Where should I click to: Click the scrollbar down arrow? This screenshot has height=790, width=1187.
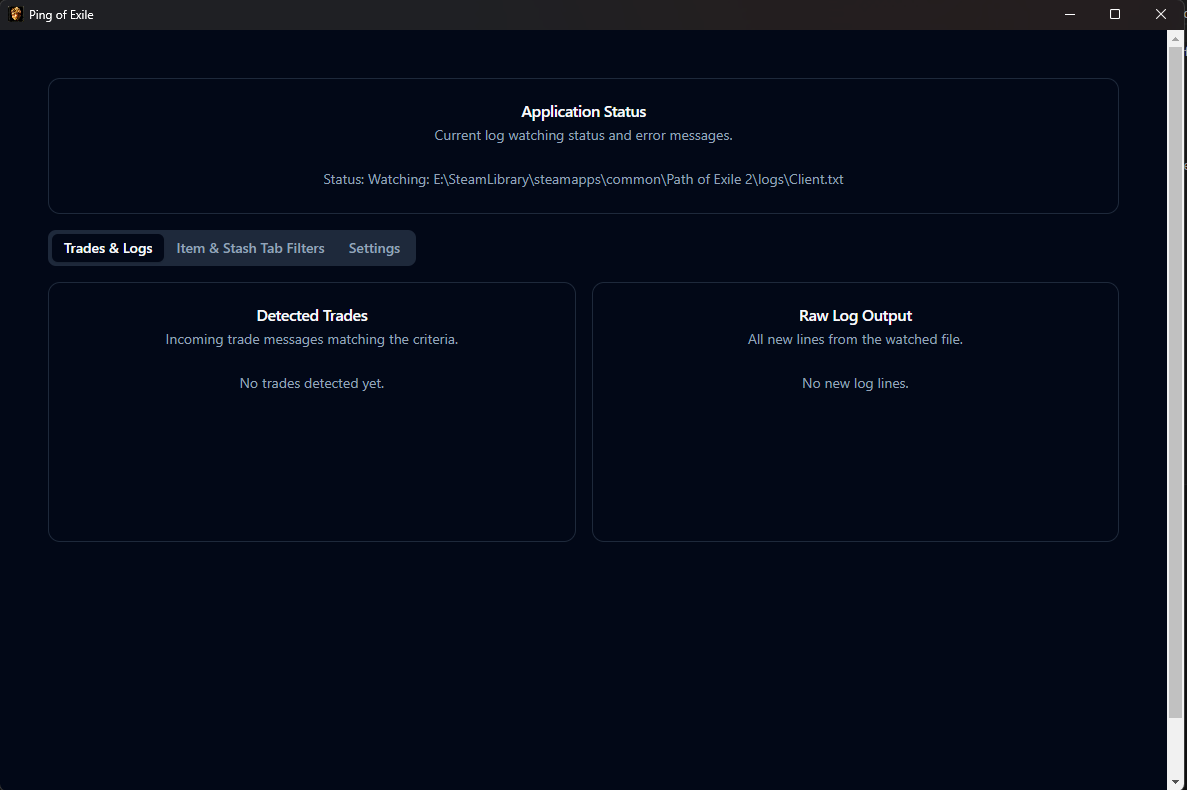click(x=1175, y=781)
